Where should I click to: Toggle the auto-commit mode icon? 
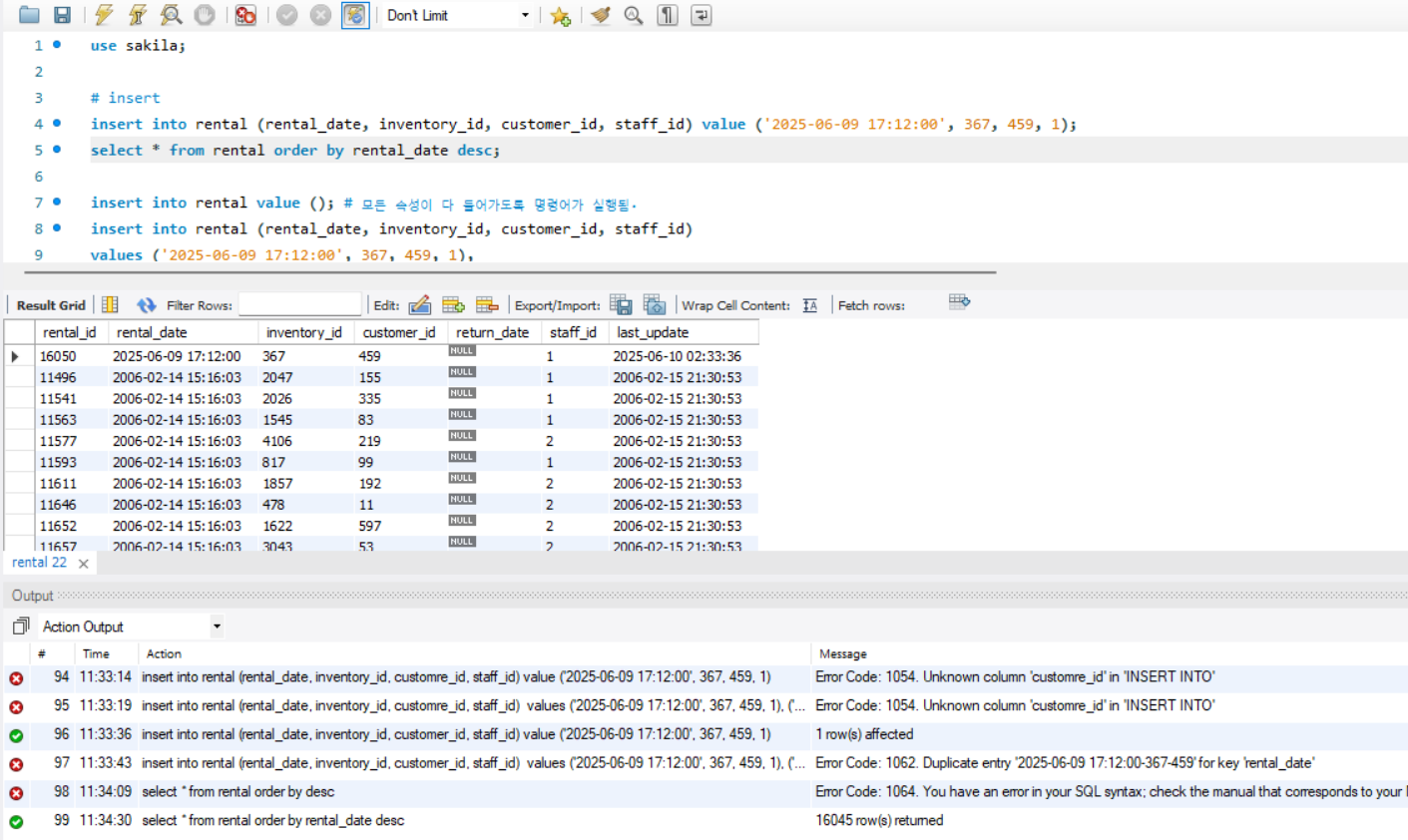click(x=355, y=15)
